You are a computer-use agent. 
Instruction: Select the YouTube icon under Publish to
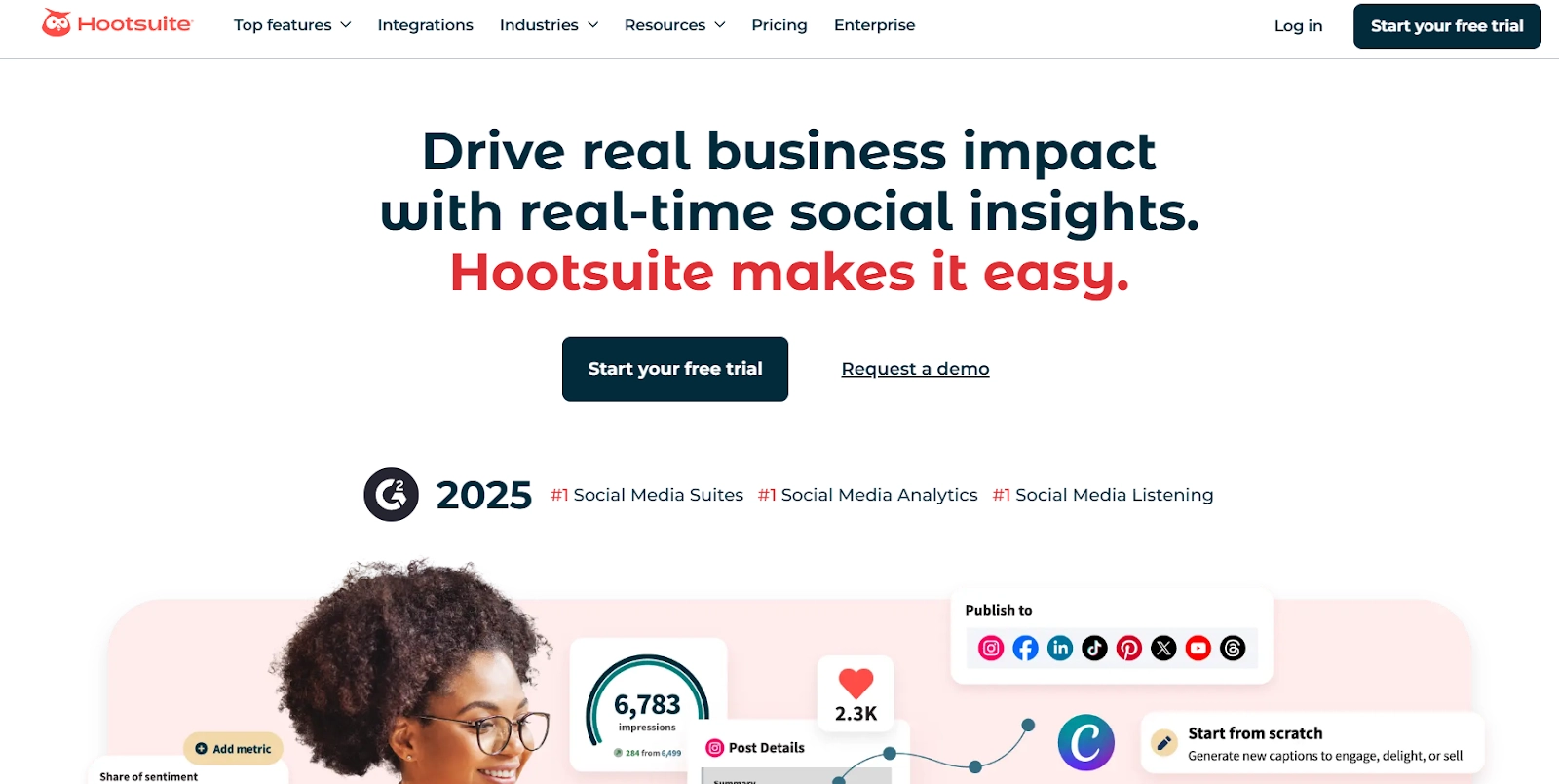pos(1198,649)
